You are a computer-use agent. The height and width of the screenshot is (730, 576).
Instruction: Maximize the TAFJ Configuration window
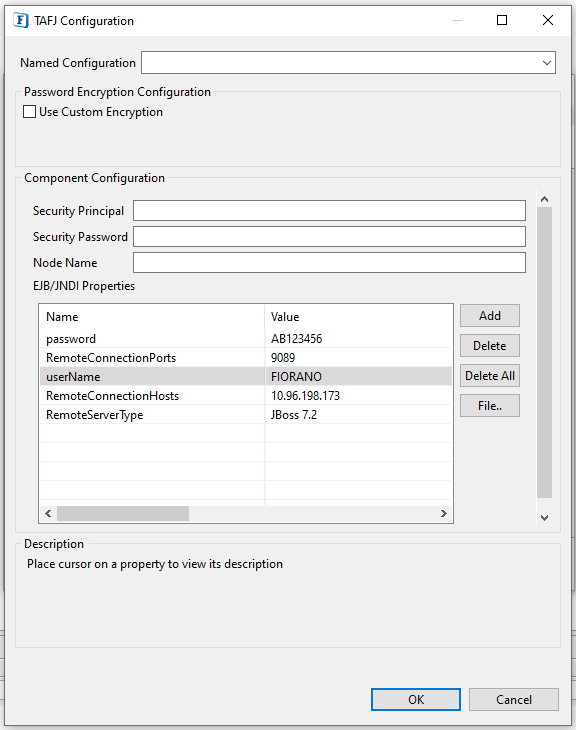tap(502, 20)
